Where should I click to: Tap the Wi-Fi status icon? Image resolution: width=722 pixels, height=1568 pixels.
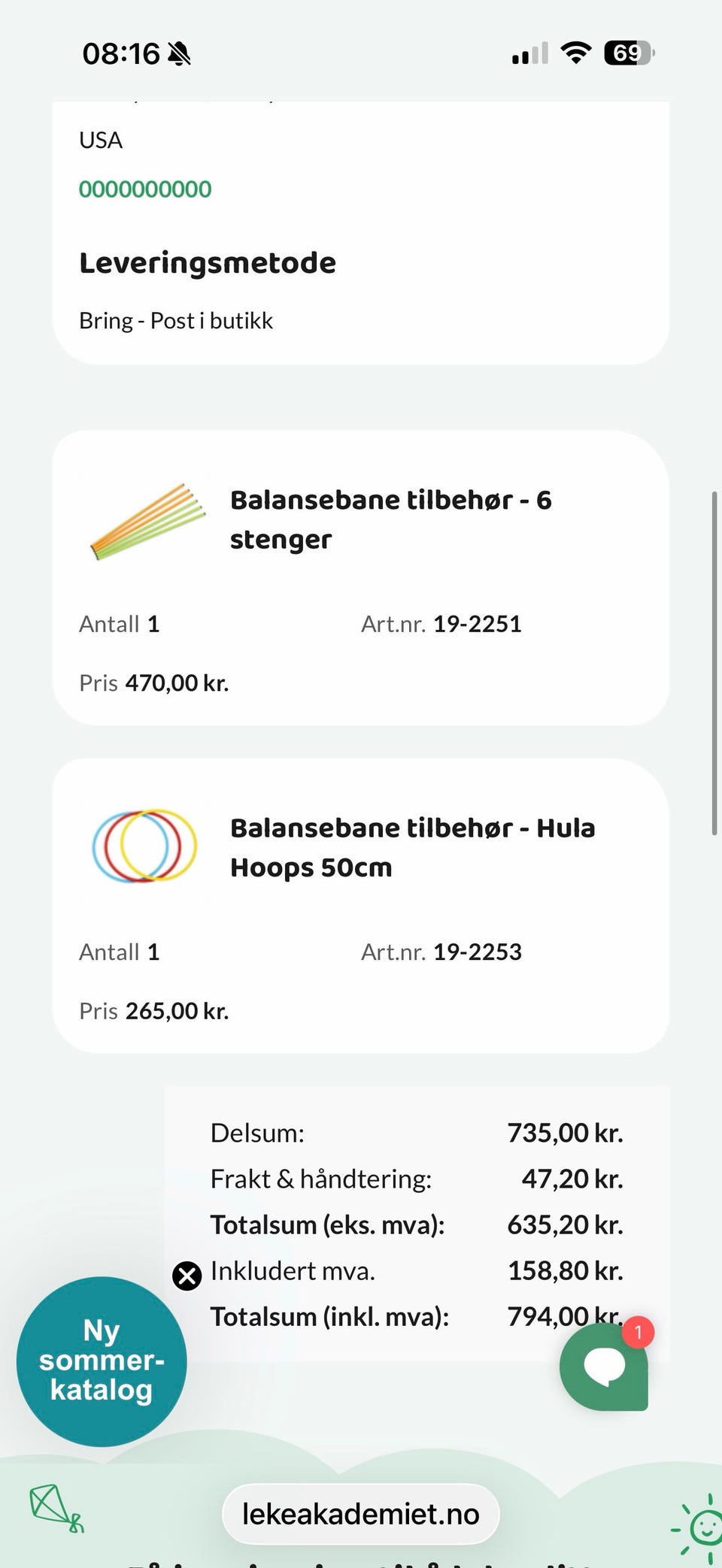576,53
